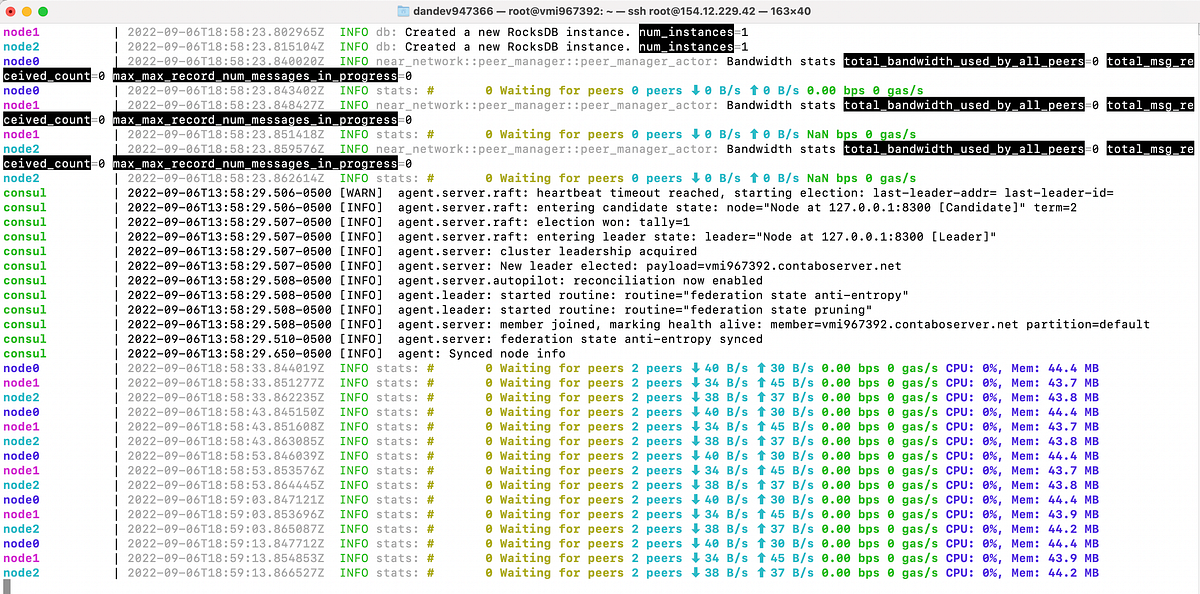Click 'INFO' on the 18:58:23.815104Z row
Screen dimensions: 1200x594
tap(354, 47)
